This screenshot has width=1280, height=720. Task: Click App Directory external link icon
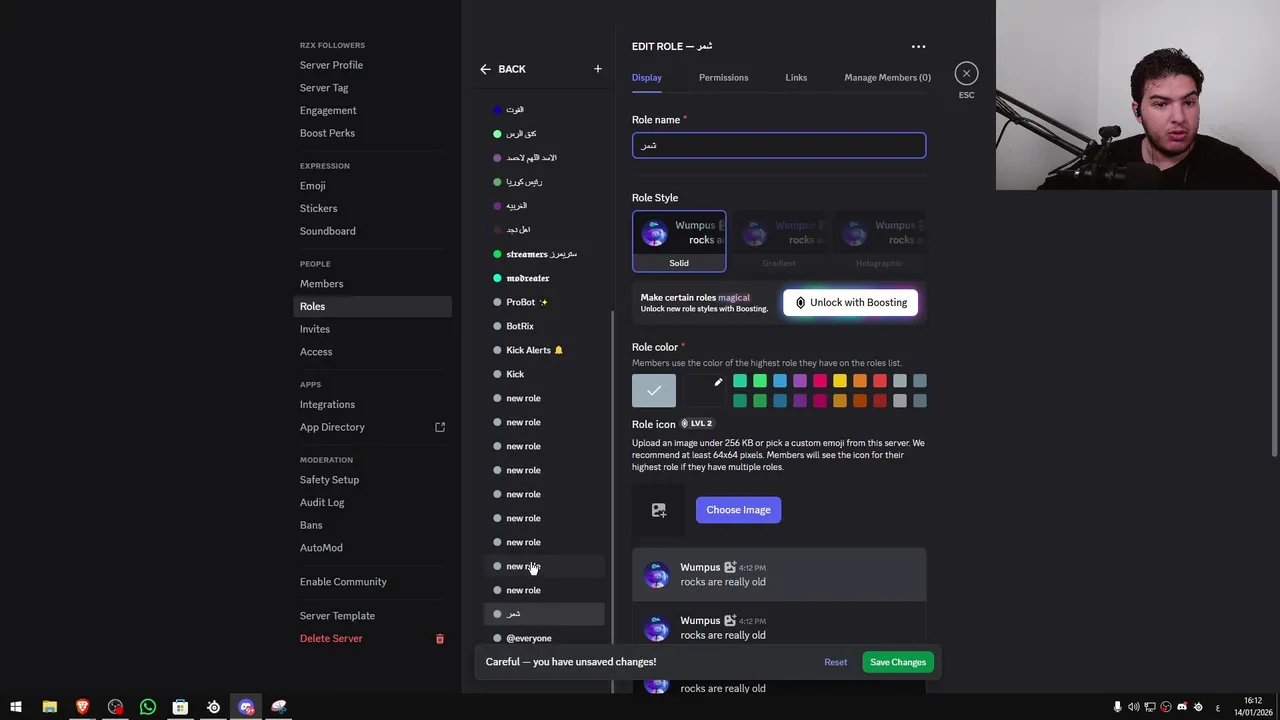(x=440, y=427)
